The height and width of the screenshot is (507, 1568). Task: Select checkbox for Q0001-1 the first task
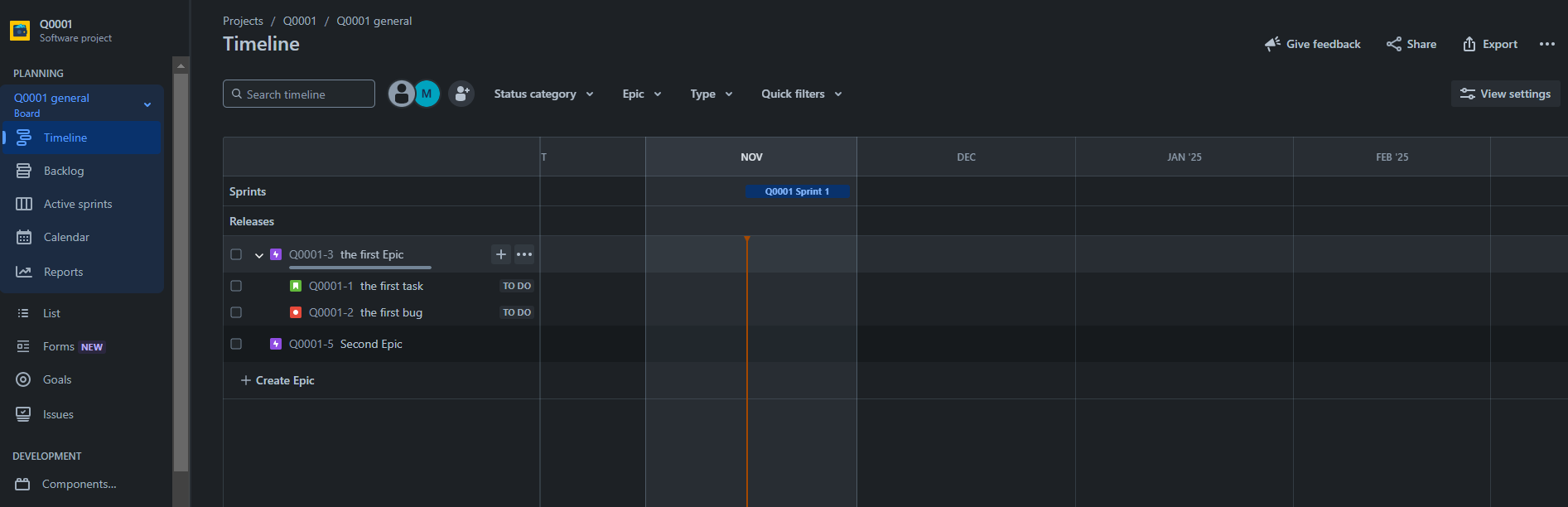click(236, 286)
